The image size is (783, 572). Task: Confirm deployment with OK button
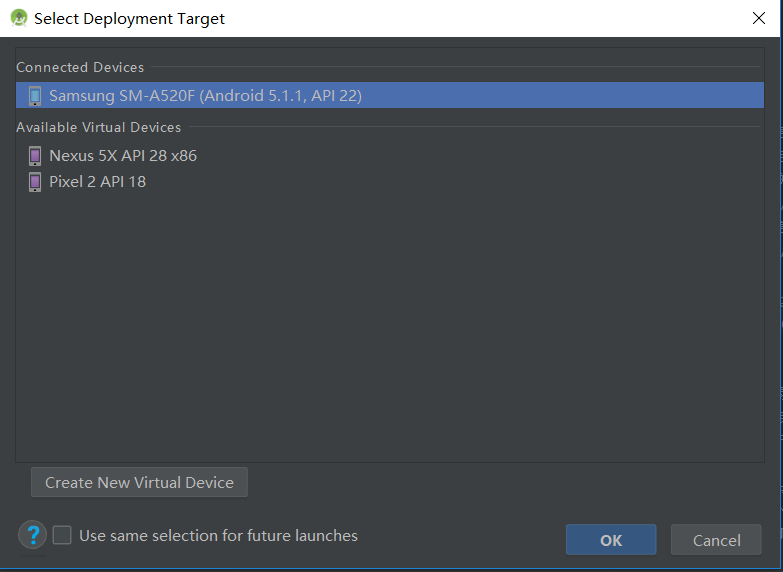(611, 540)
